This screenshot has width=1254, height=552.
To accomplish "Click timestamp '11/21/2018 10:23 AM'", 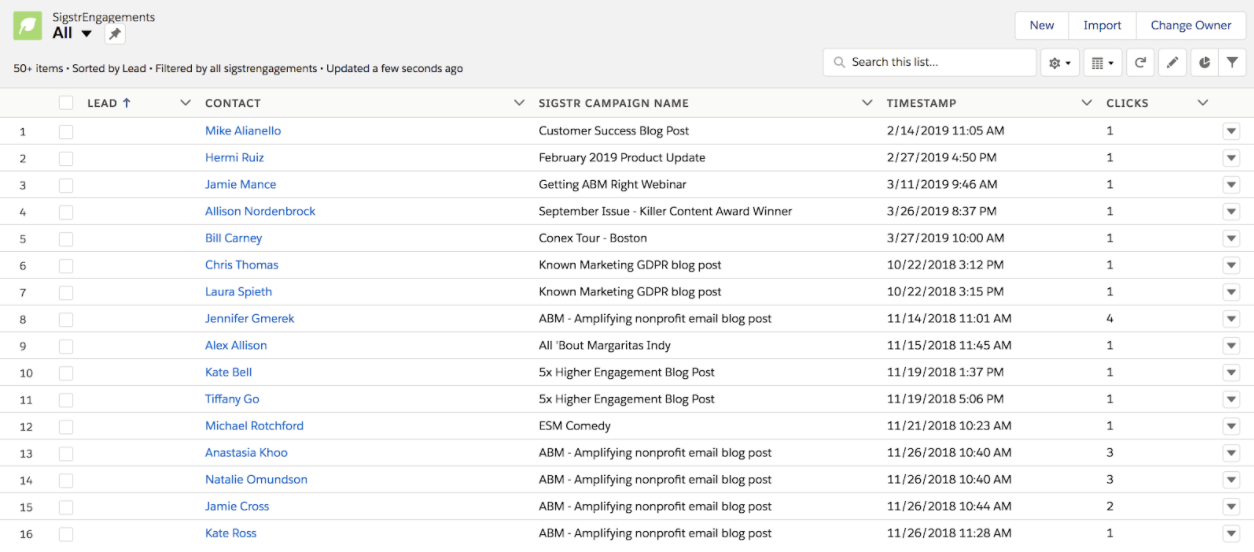I will click(x=949, y=426).
